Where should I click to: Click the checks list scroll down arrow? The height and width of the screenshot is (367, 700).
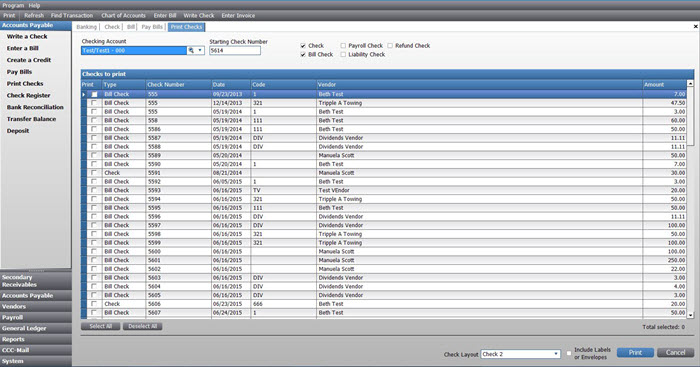tap(690, 315)
